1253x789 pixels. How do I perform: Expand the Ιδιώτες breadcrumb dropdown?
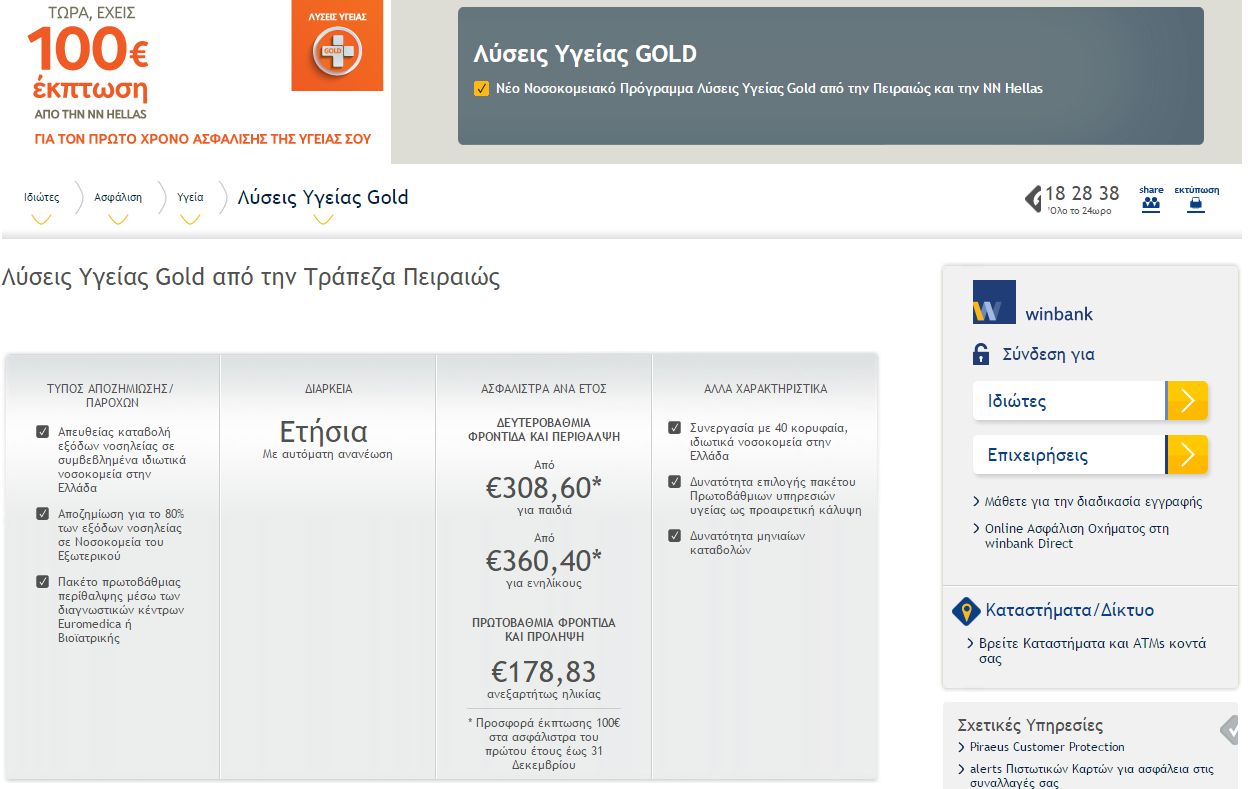coord(42,219)
